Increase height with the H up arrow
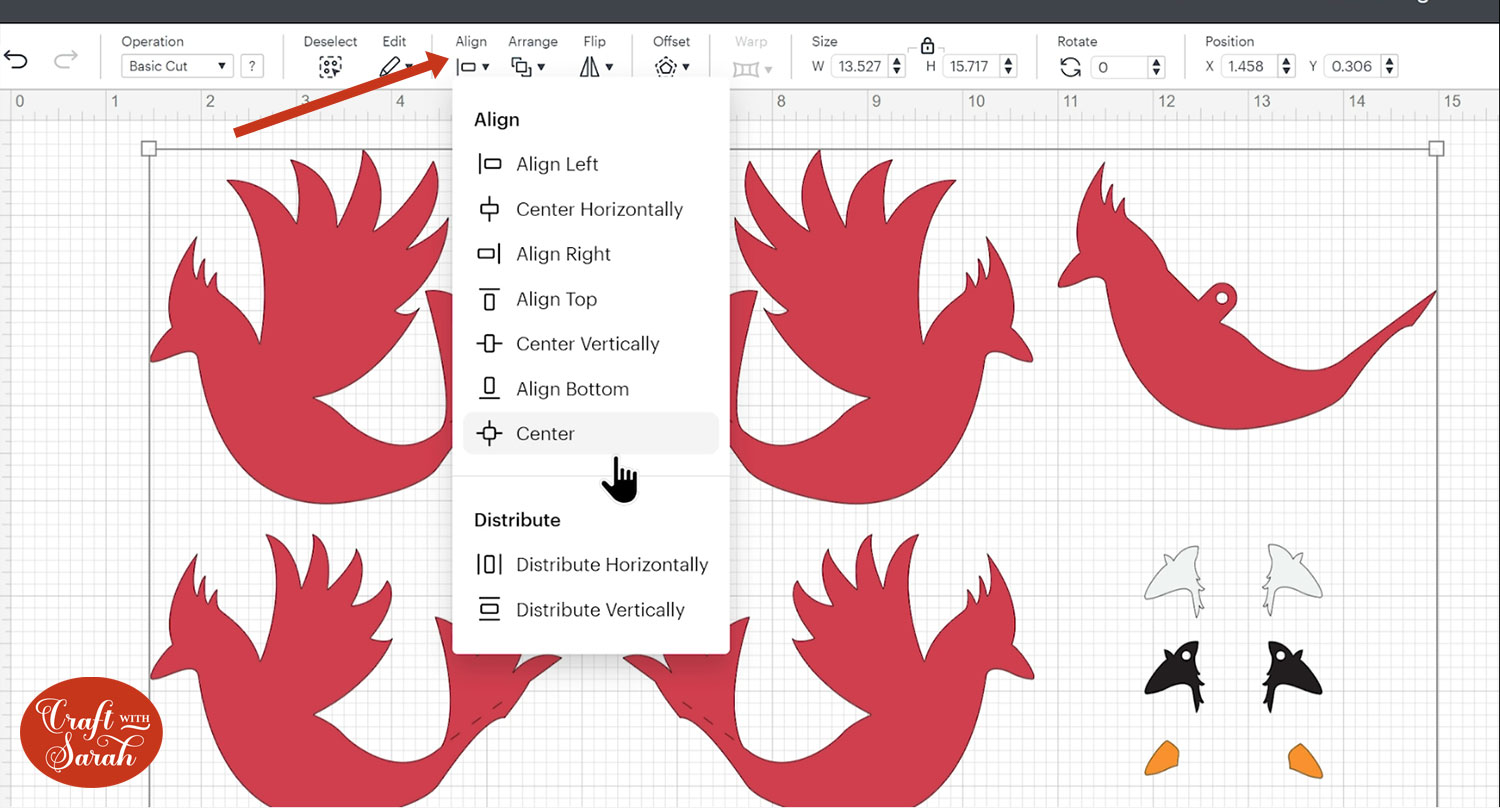Screen dimensions: 1500x808 [x=1009, y=61]
